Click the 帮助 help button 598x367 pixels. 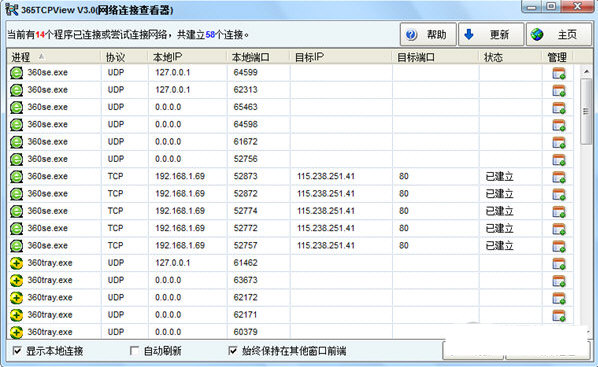point(428,35)
